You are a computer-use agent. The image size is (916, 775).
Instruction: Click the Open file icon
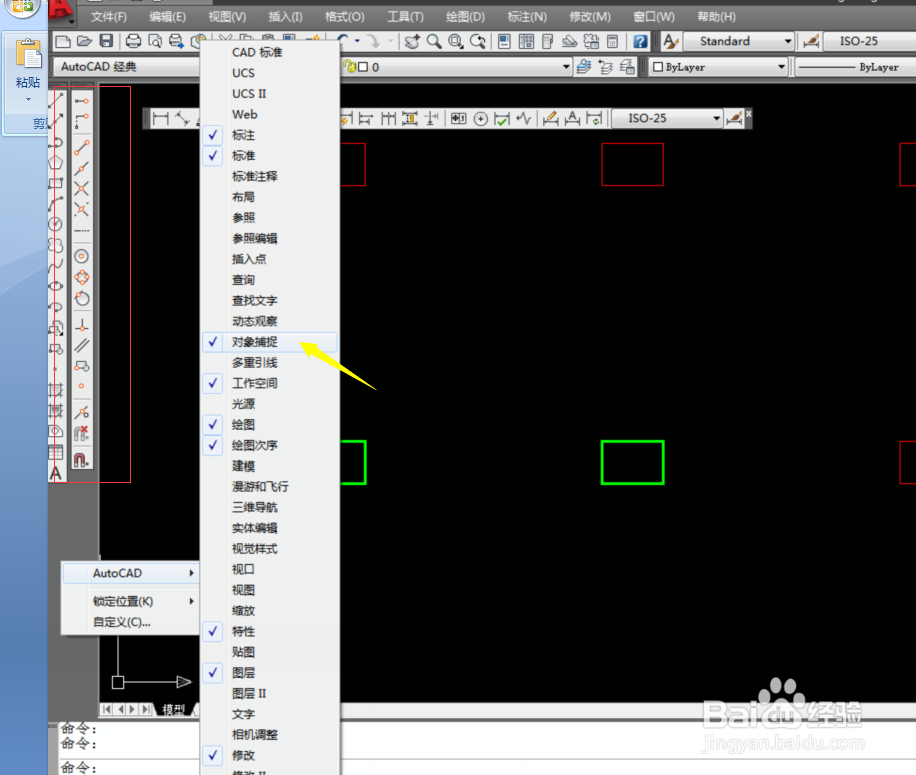(x=85, y=41)
